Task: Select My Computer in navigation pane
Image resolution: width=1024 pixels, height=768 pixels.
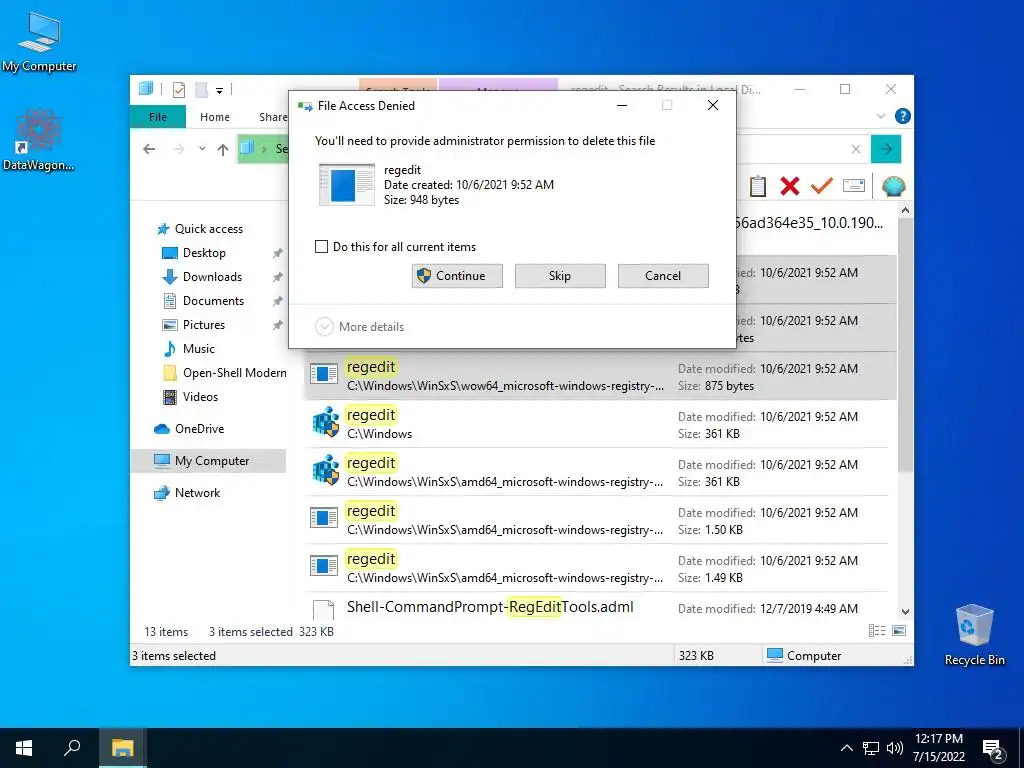Action: pos(208,461)
